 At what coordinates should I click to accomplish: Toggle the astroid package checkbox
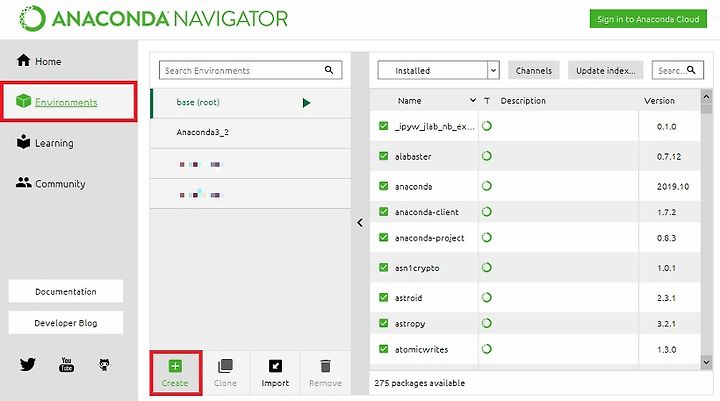coord(383,298)
